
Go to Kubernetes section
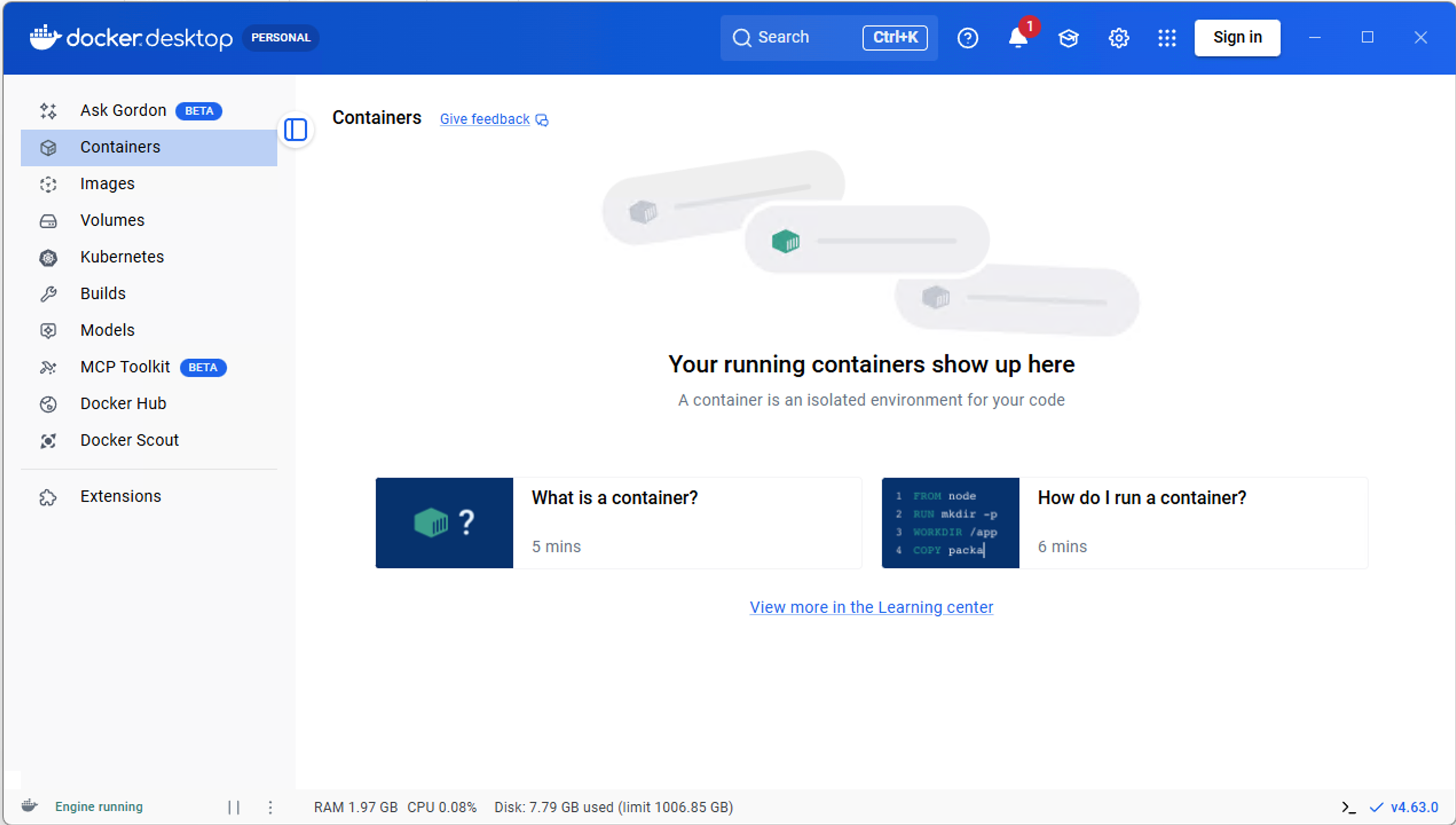tap(121, 257)
